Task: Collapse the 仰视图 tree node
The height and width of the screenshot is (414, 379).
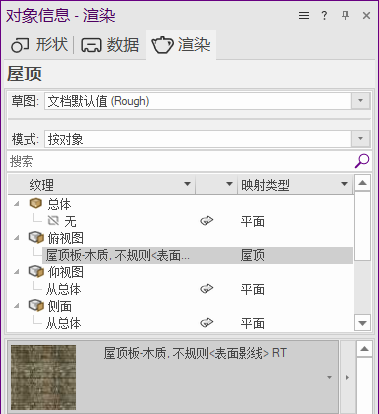Action: point(17,272)
